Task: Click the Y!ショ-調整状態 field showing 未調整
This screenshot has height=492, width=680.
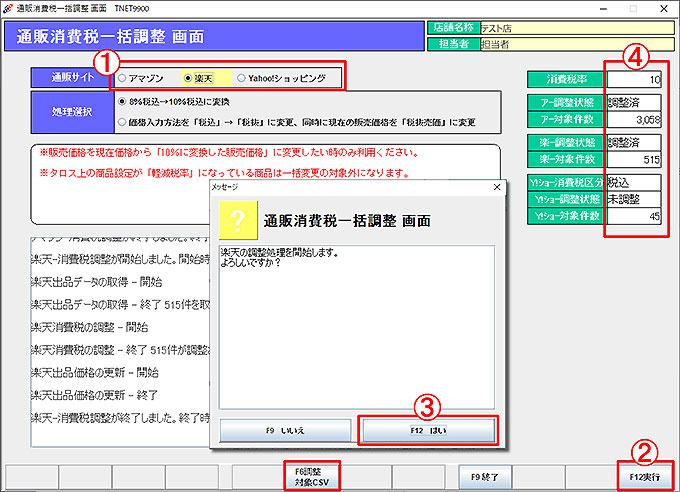Action: [634, 199]
